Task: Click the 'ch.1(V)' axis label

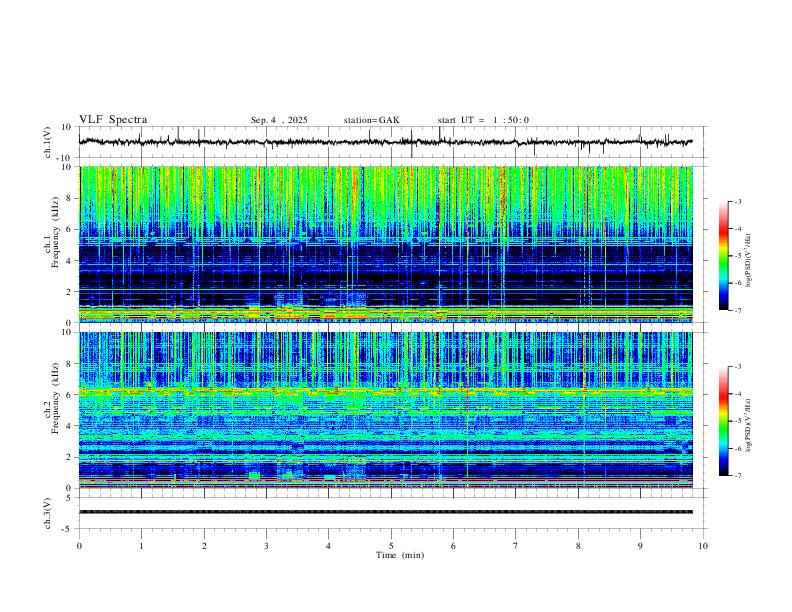Action: pyautogui.click(x=48, y=142)
